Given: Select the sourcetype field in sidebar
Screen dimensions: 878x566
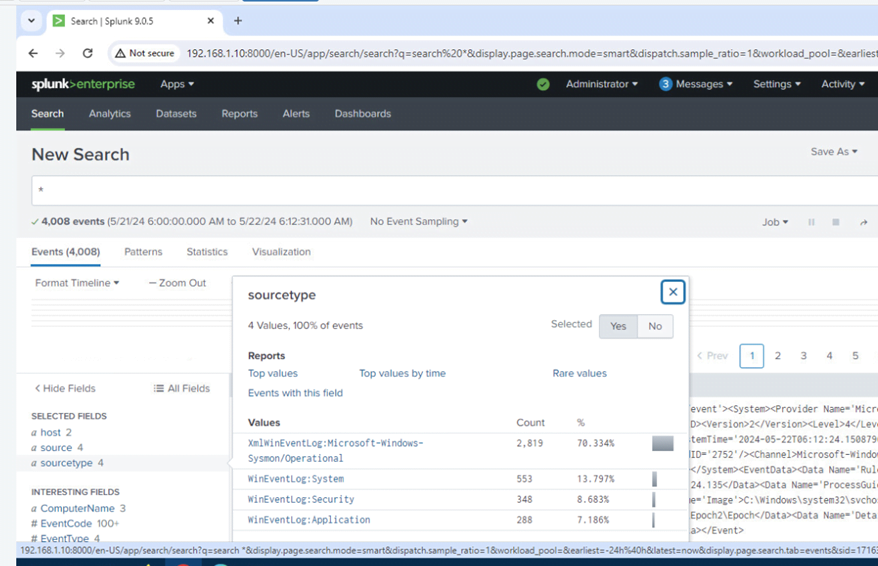Looking at the screenshot, I should tap(66, 463).
